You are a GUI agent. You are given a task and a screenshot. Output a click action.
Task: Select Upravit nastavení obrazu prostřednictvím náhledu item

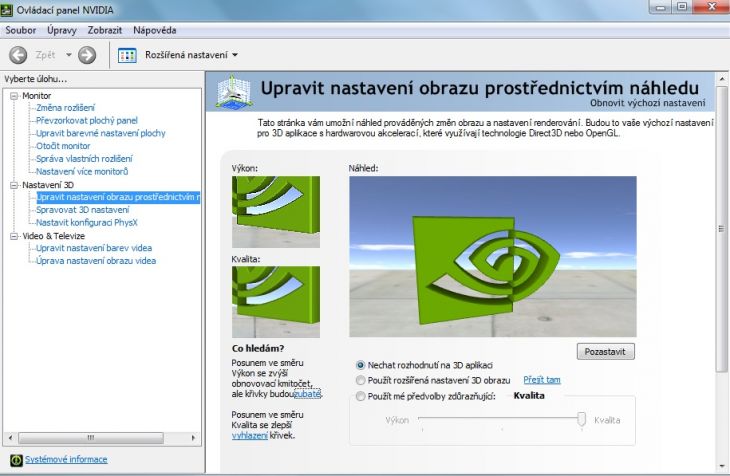pos(118,197)
